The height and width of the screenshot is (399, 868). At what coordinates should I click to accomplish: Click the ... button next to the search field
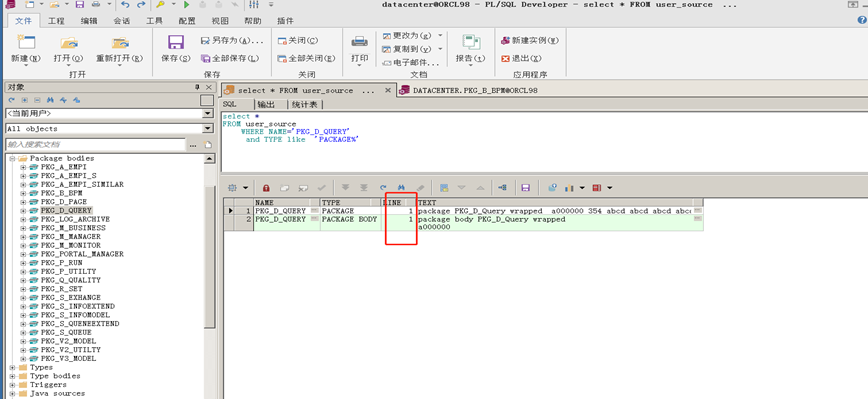click(x=193, y=145)
